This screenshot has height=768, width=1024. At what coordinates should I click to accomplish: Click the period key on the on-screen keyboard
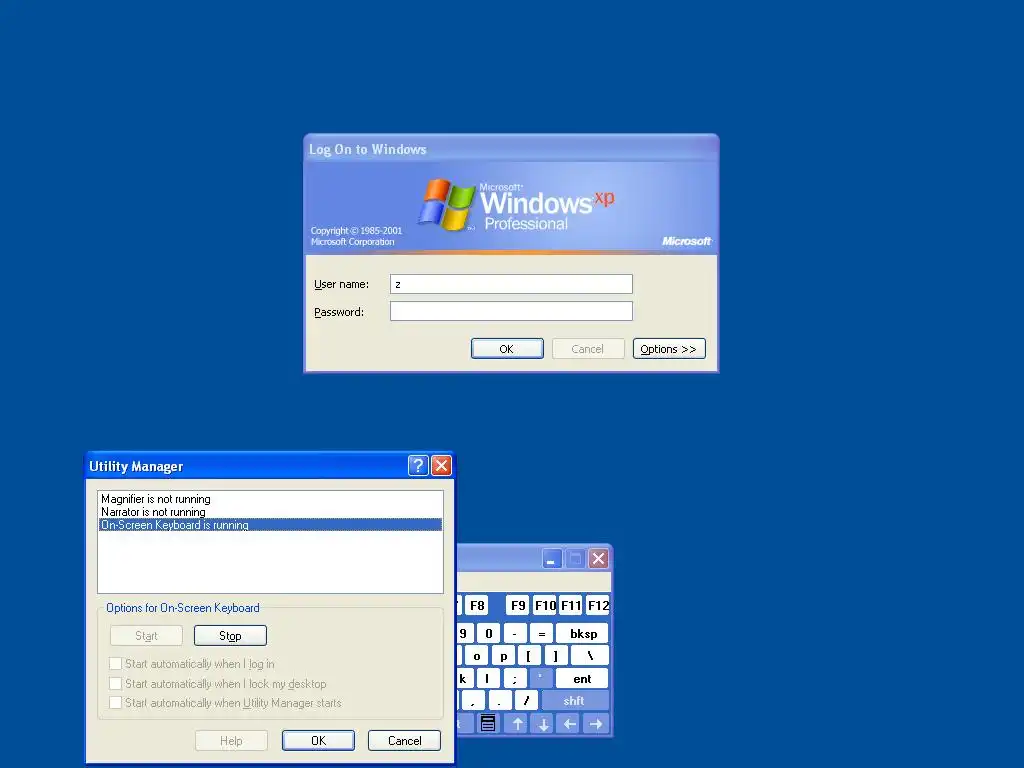tap(500, 701)
